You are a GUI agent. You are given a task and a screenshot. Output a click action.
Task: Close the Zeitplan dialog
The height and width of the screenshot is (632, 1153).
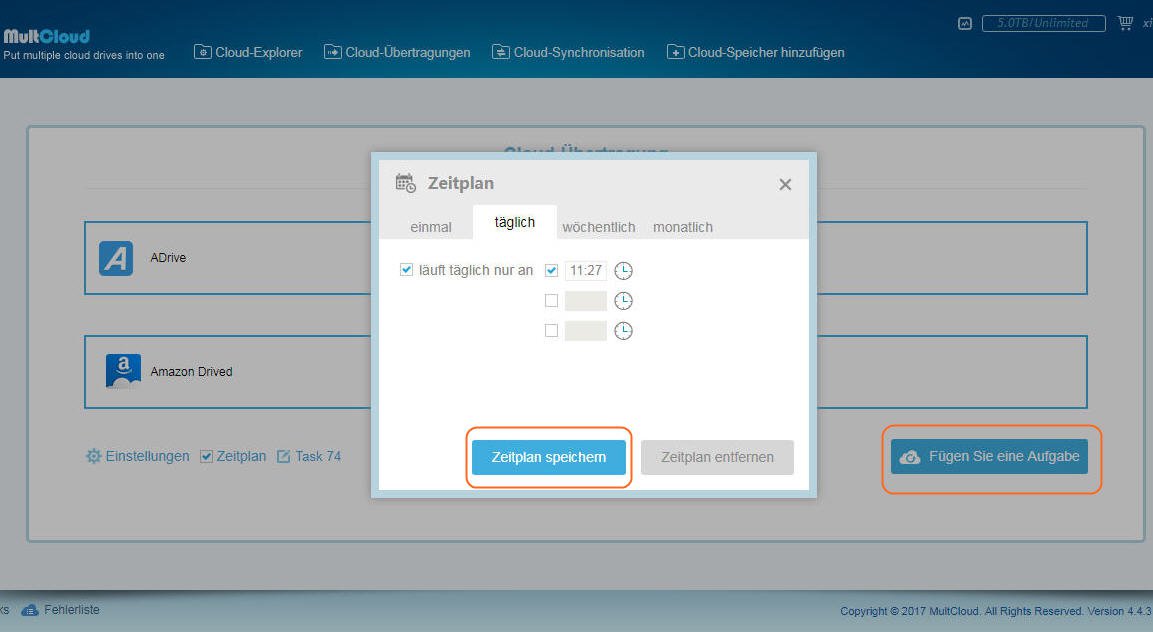pos(785,184)
